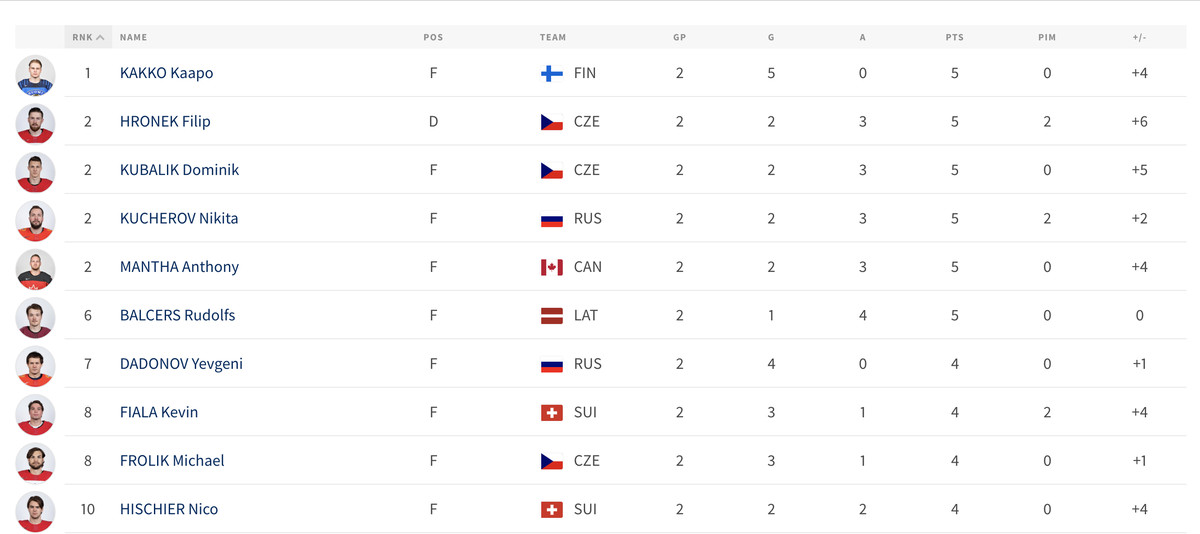Click FROLIK Michael's name link

pyautogui.click(x=172, y=460)
